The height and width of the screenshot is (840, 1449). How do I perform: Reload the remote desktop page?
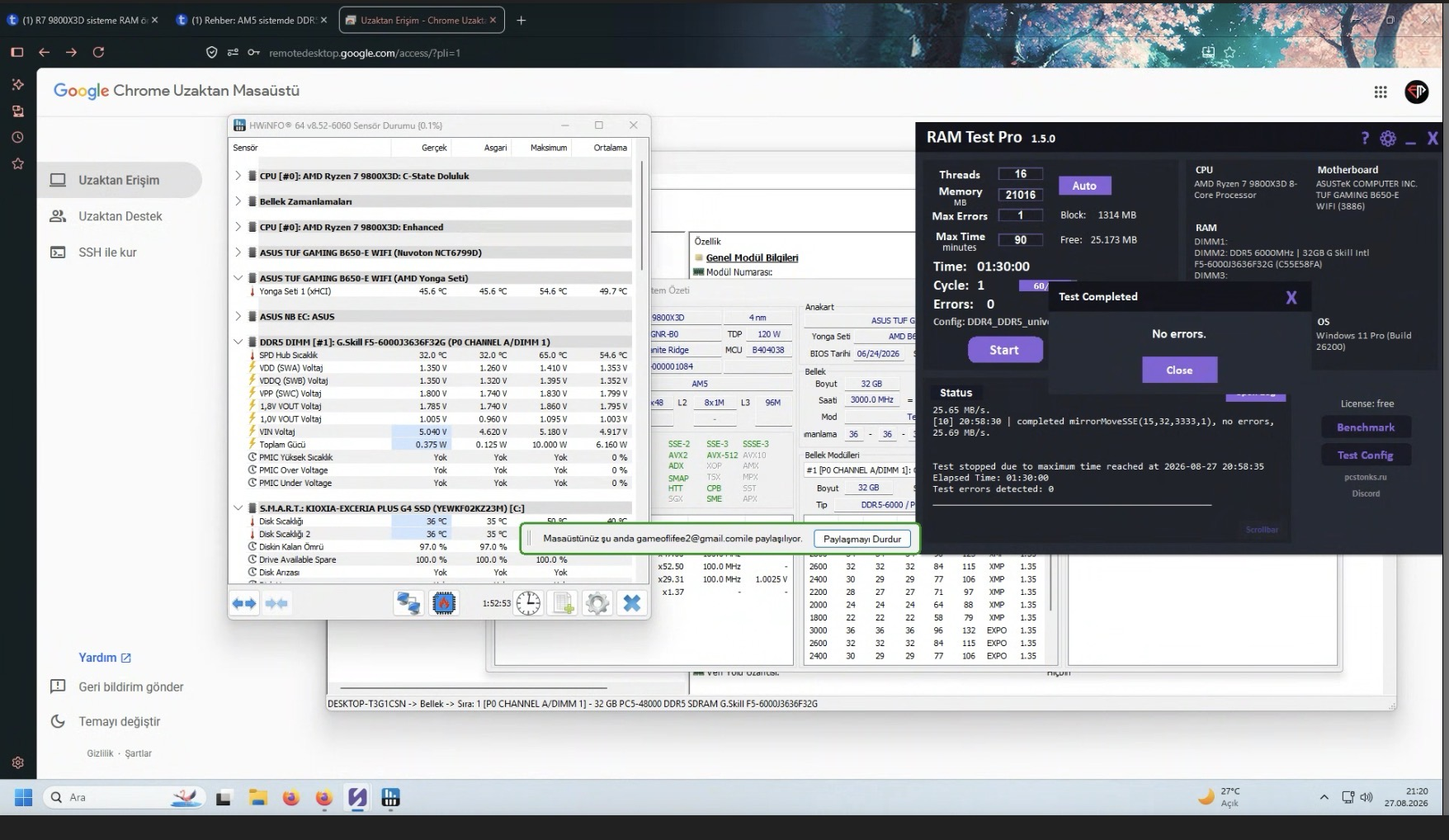pos(98,52)
